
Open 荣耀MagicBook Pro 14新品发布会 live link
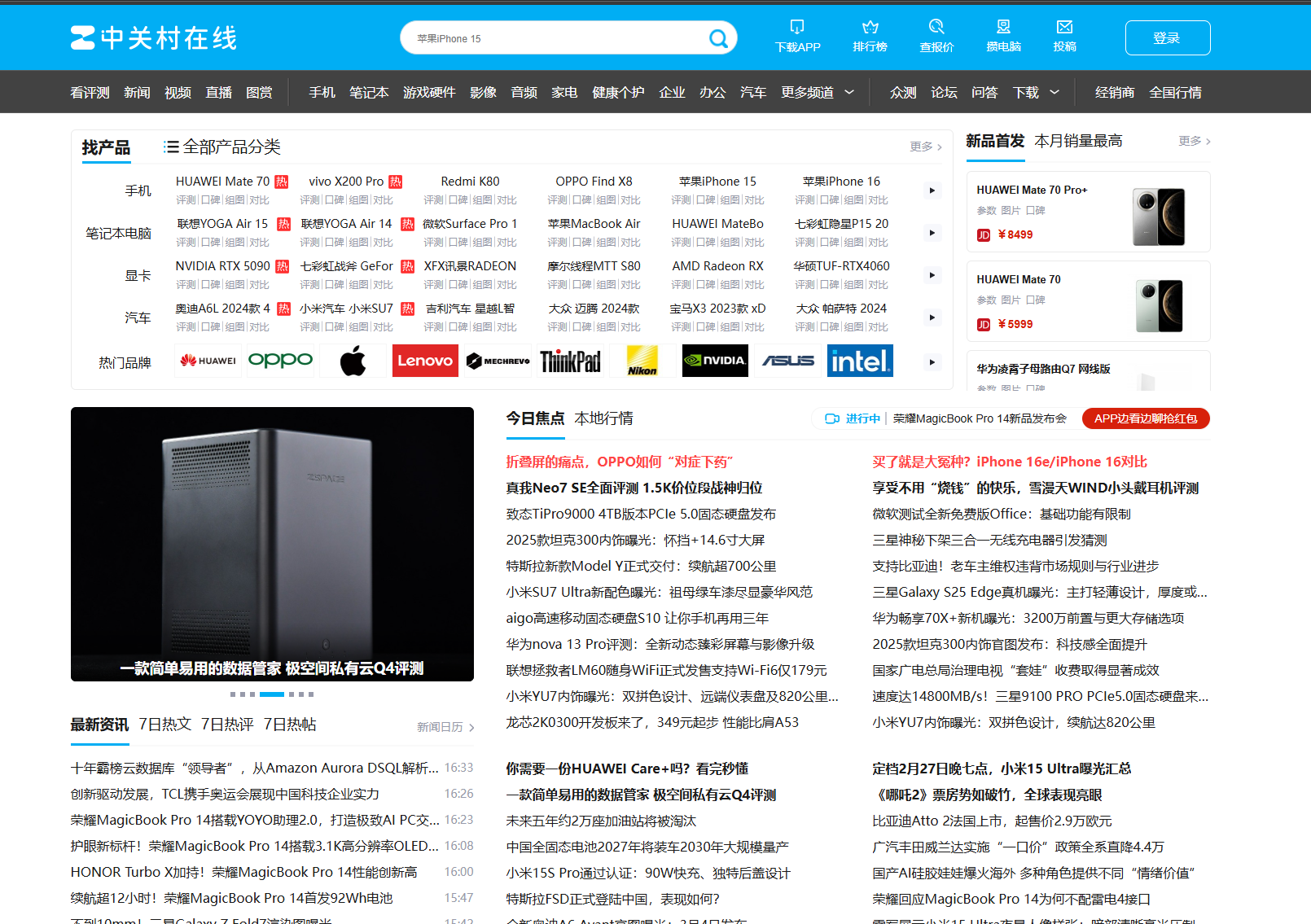[980, 418]
